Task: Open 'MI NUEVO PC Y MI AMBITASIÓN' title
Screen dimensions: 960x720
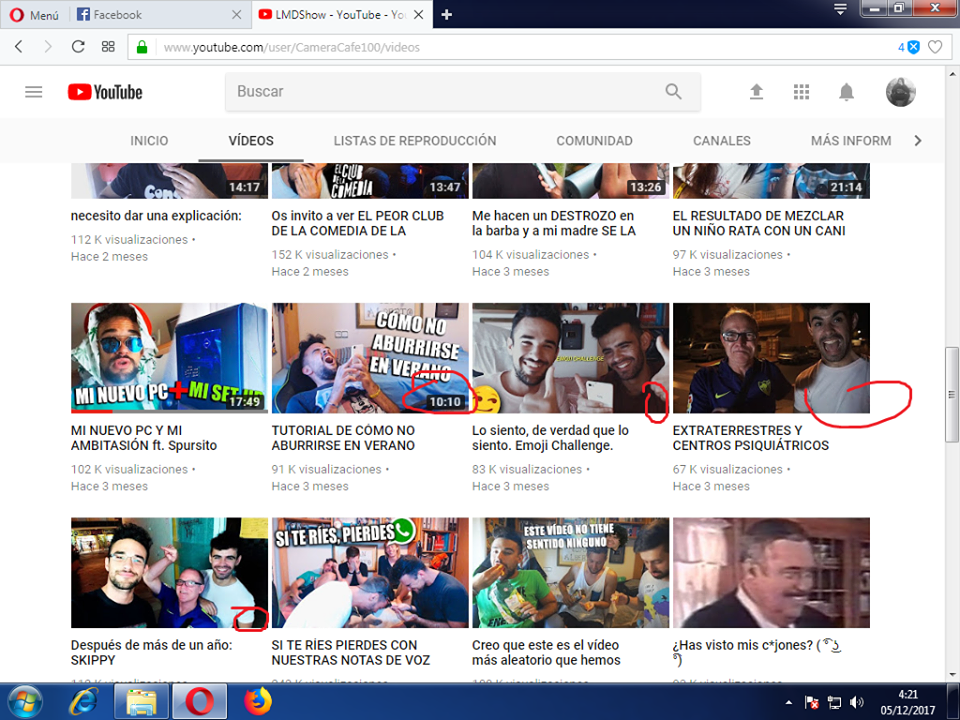Action: tap(144, 438)
